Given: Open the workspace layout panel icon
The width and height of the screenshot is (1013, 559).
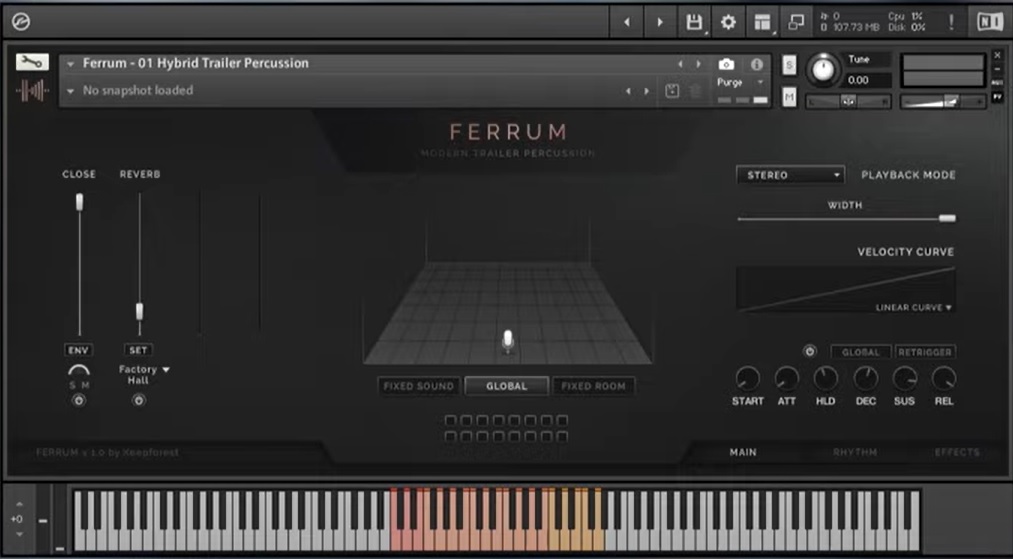Looking at the screenshot, I should point(762,23).
